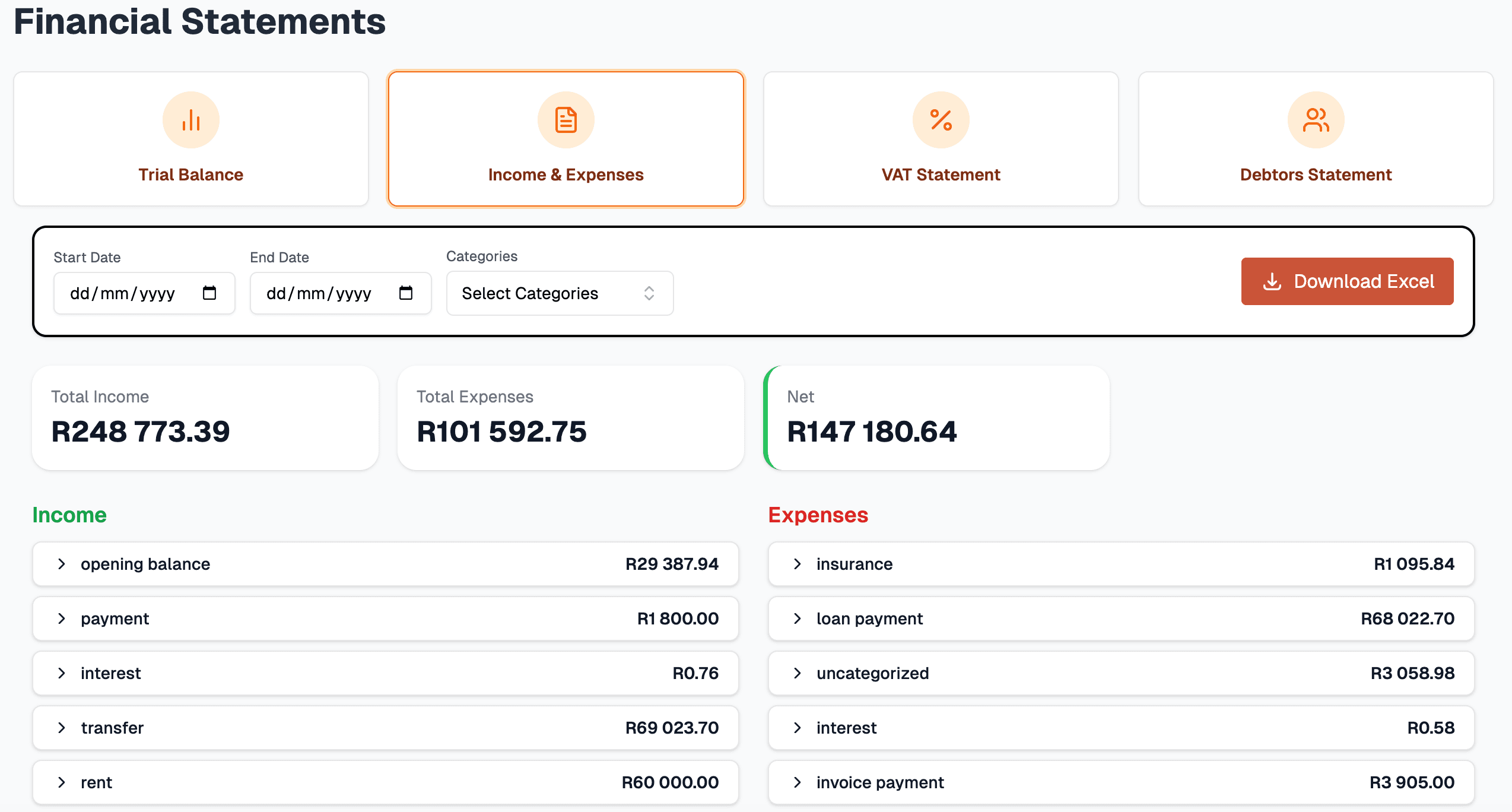Viewport: 1512px width, 812px height.
Task: Click the Debtors Statement people icon
Action: (1316, 120)
